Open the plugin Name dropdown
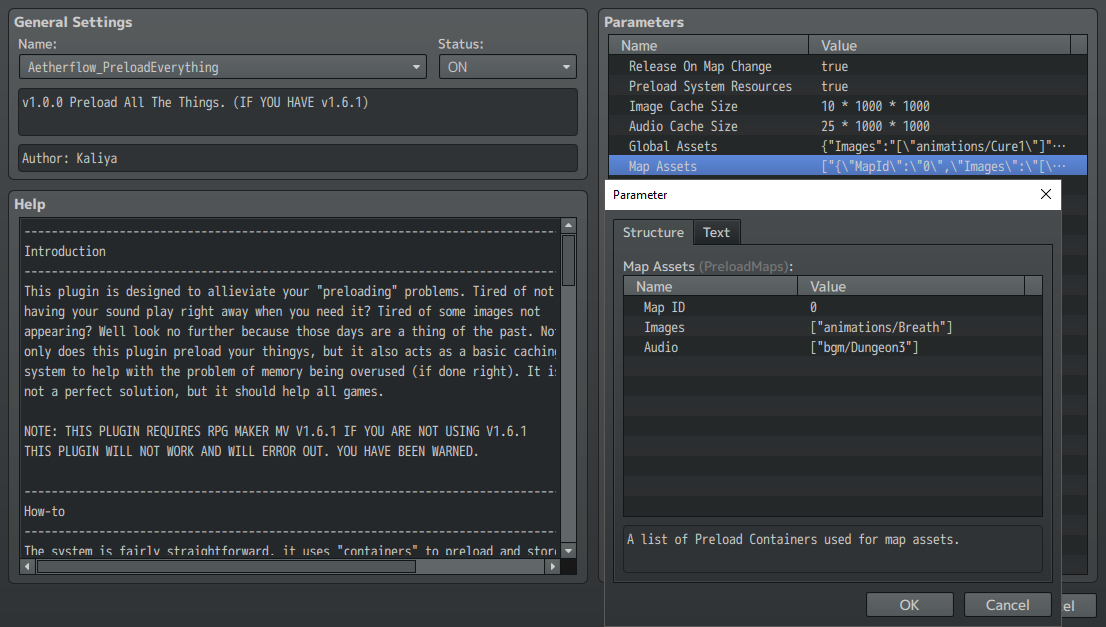 (417, 66)
